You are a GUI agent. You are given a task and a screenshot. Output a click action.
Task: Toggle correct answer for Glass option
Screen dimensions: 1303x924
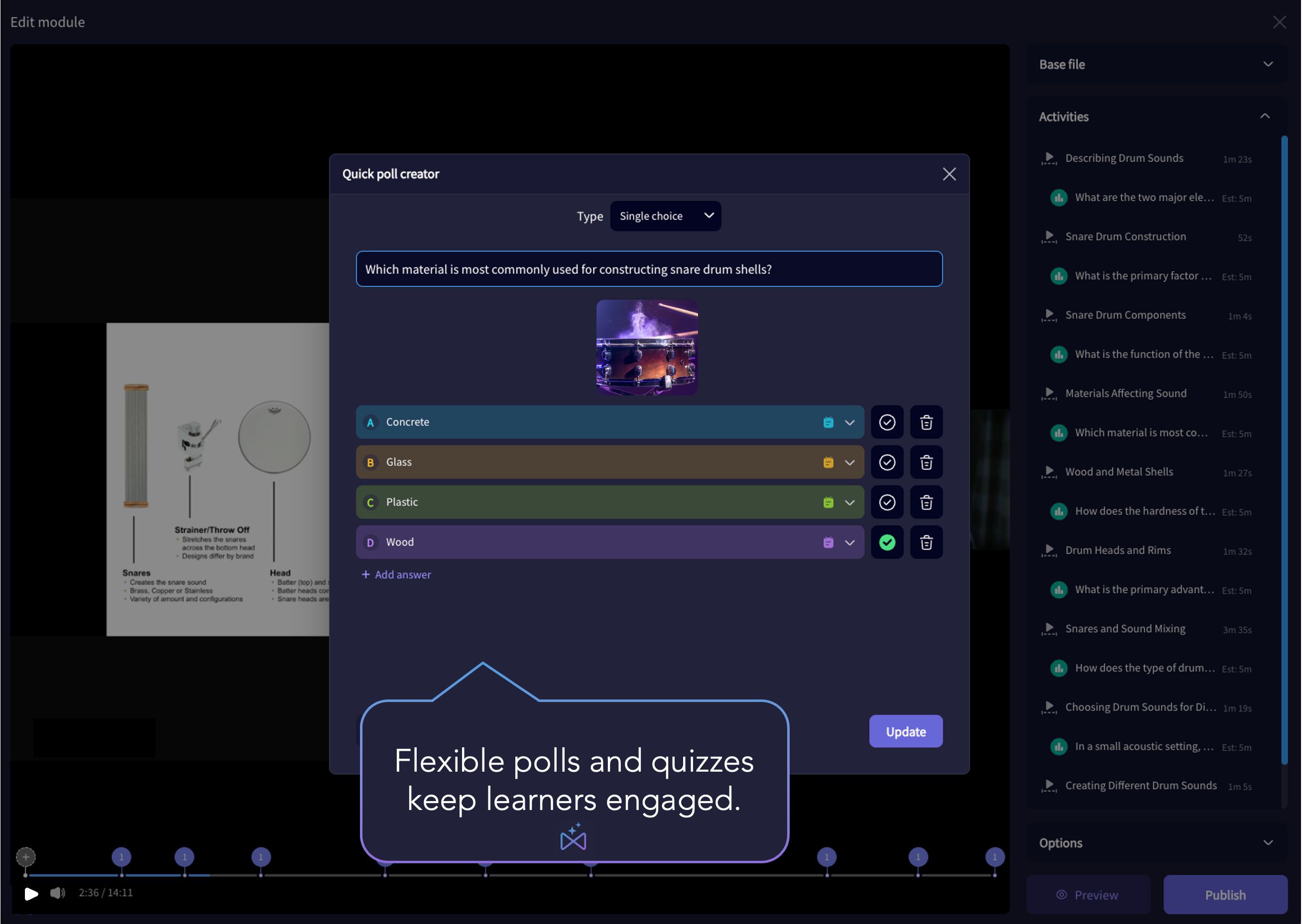(887, 461)
